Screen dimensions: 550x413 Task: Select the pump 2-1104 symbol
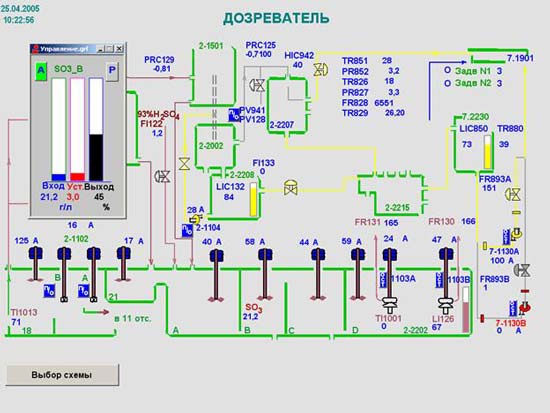point(195,220)
